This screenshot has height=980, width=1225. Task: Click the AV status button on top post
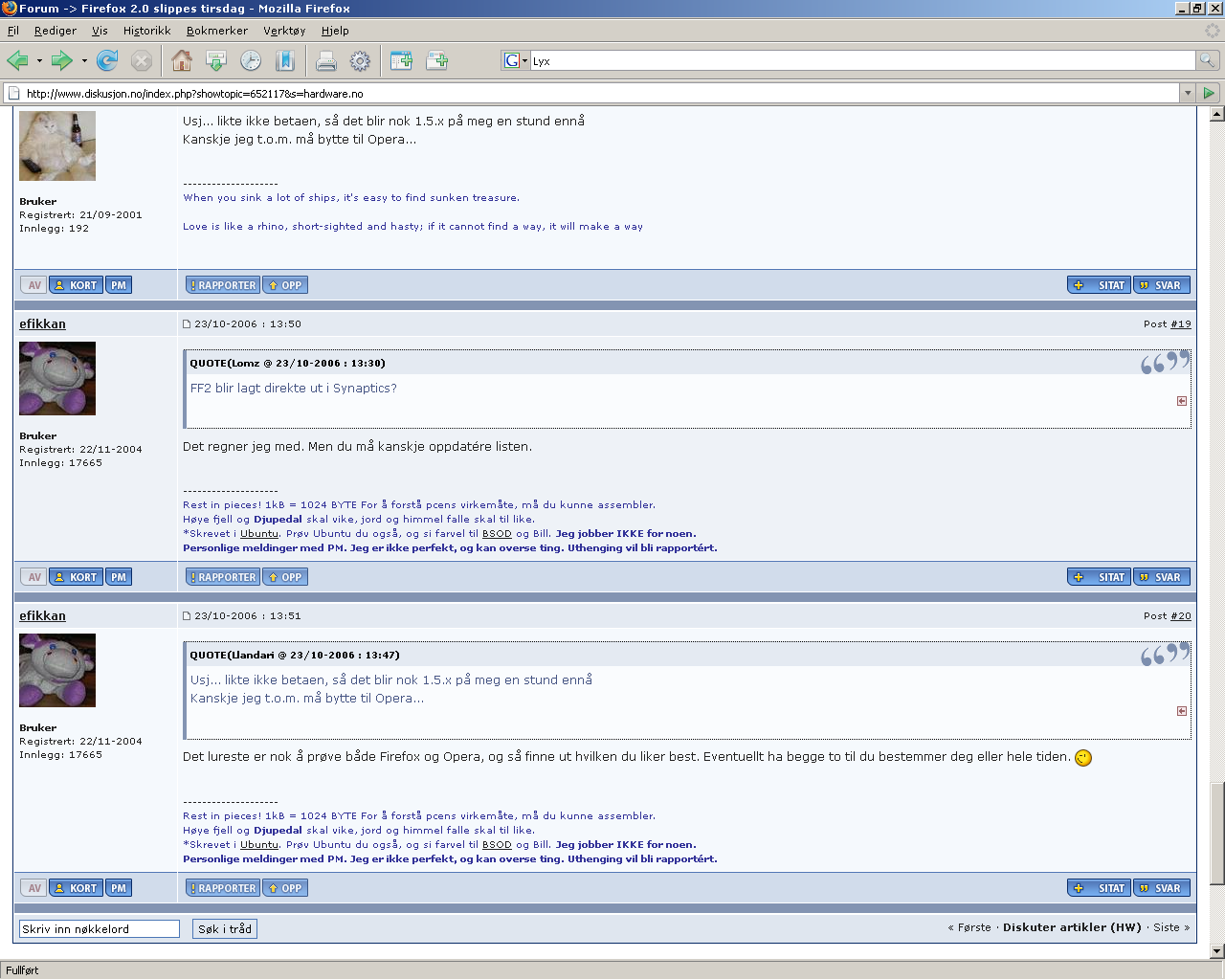pyautogui.click(x=33, y=285)
